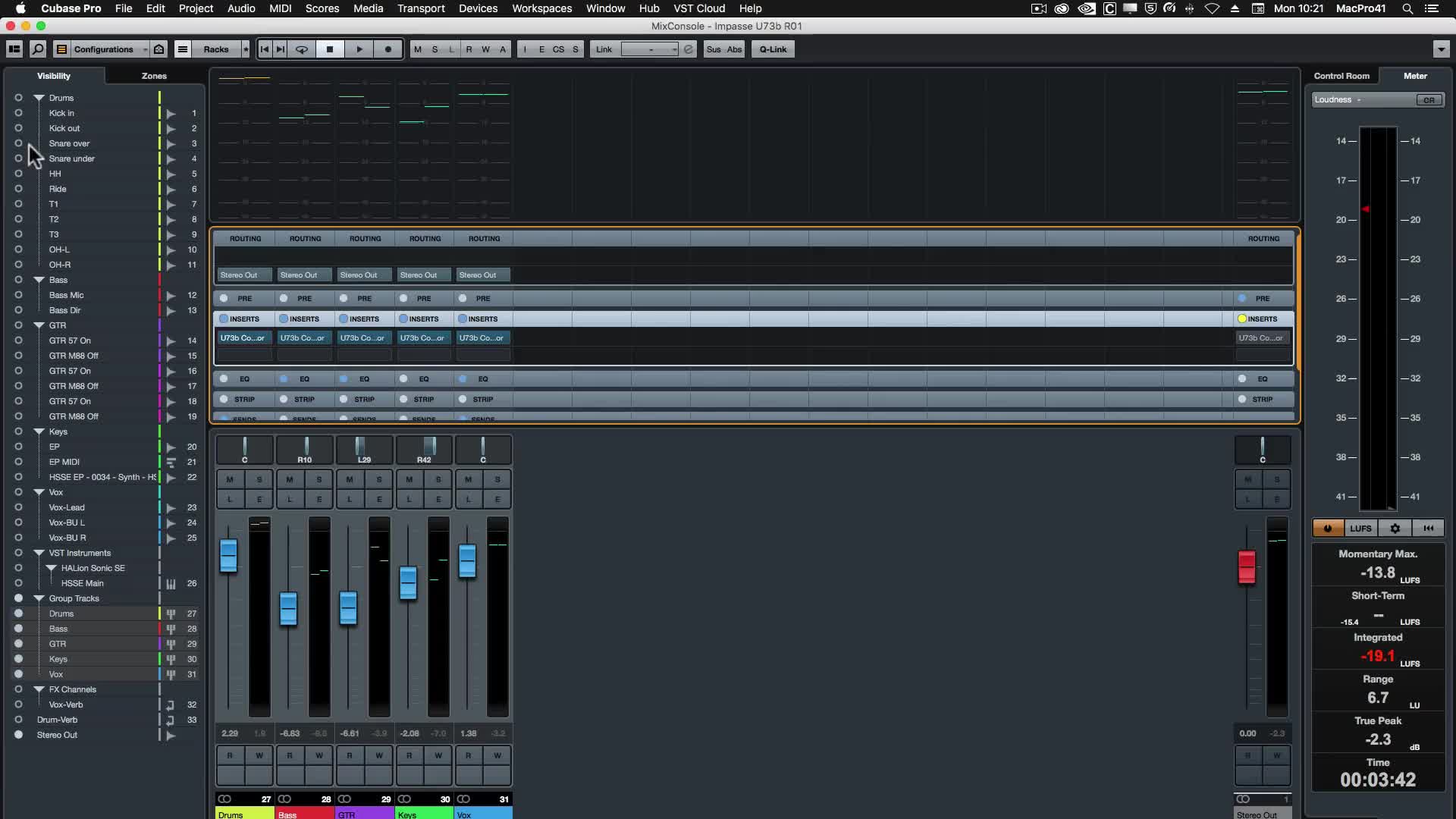Open U73b insert on Drums channel
This screenshot has width=1456, height=819.
(244, 338)
